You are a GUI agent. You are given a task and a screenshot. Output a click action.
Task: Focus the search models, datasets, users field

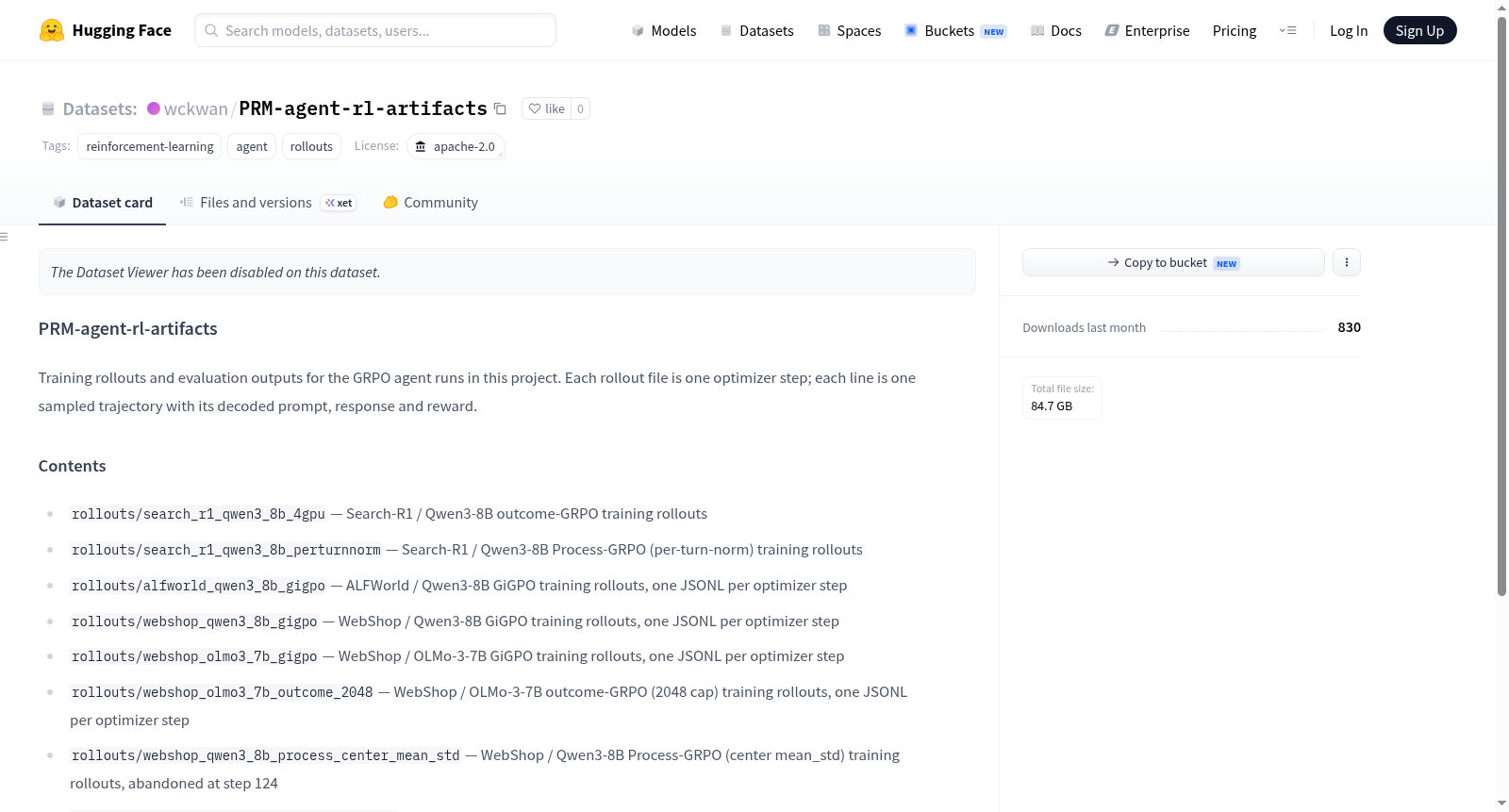point(375,30)
